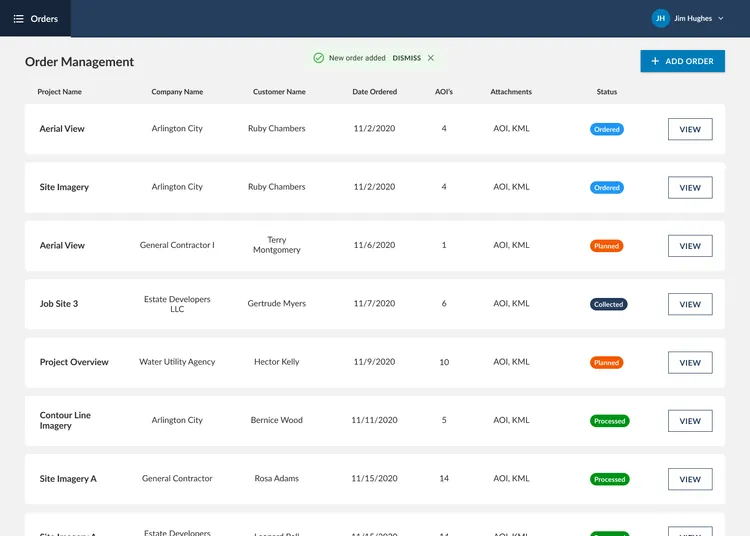Expand the Jim Hughes account dropdown chevron
This screenshot has height=536, width=750.
(721, 18)
